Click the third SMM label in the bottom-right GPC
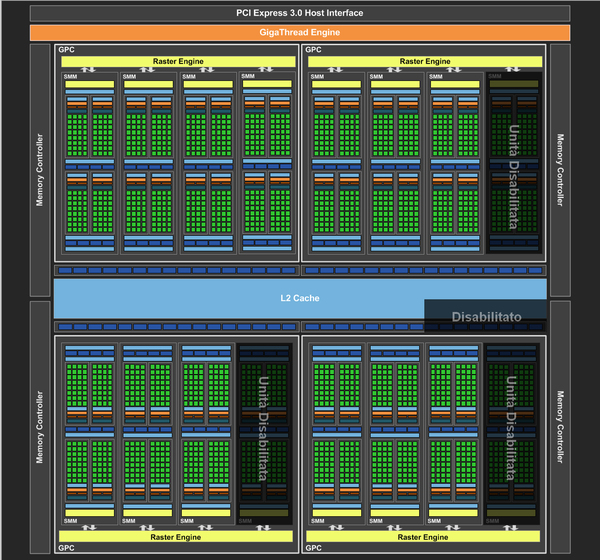Image resolution: width=600 pixels, height=560 pixels. (x=434, y=521)
